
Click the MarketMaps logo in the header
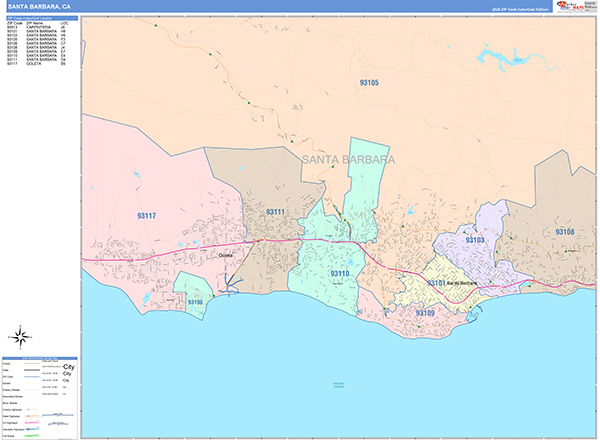[576, 7]
